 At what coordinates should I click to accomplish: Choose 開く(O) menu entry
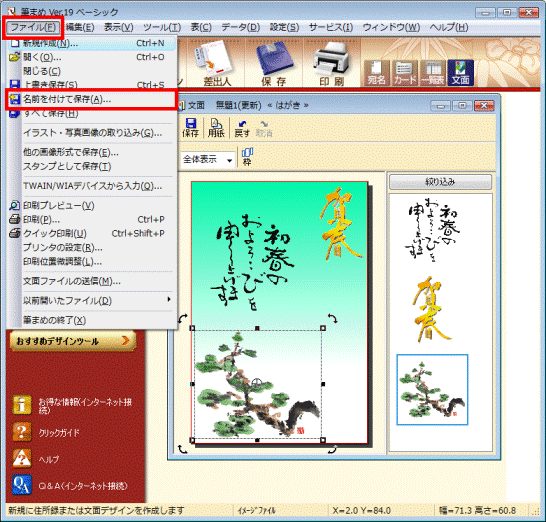(x=92, y=57)
